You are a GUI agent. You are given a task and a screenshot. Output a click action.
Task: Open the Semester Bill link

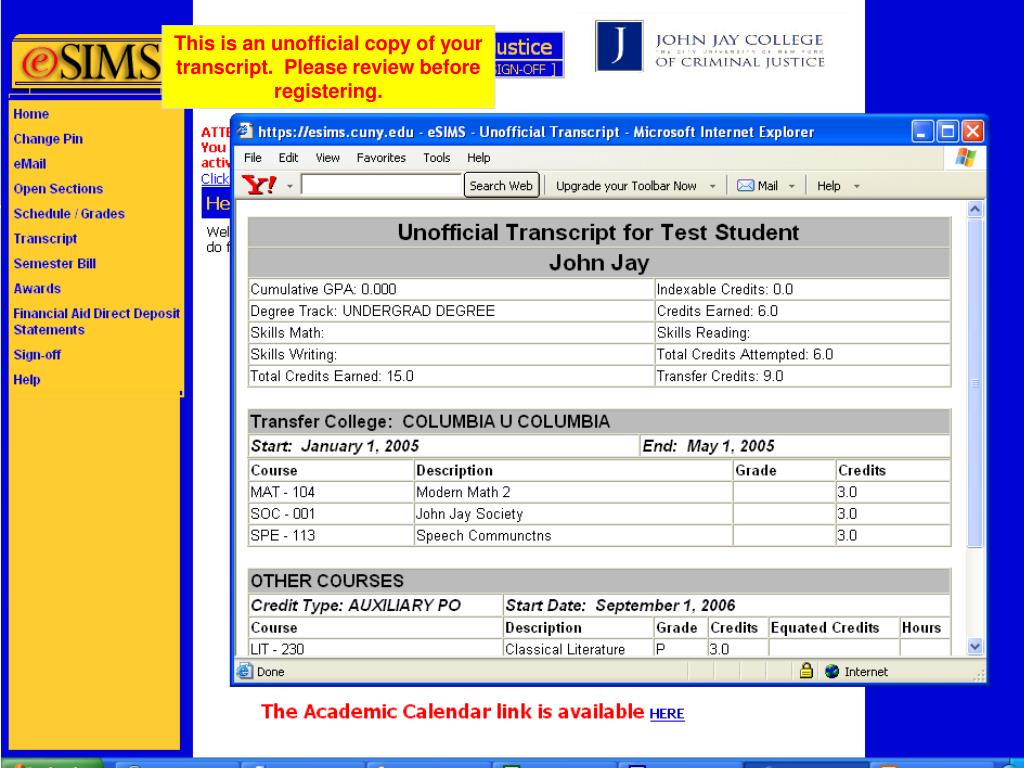54,263
